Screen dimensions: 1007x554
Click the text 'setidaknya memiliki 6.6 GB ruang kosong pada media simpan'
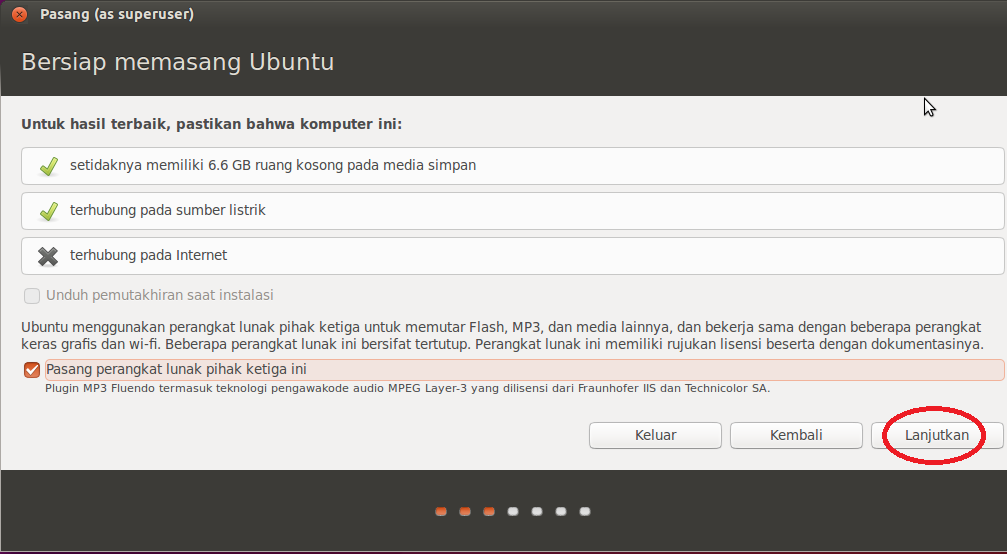click(273, 166)
